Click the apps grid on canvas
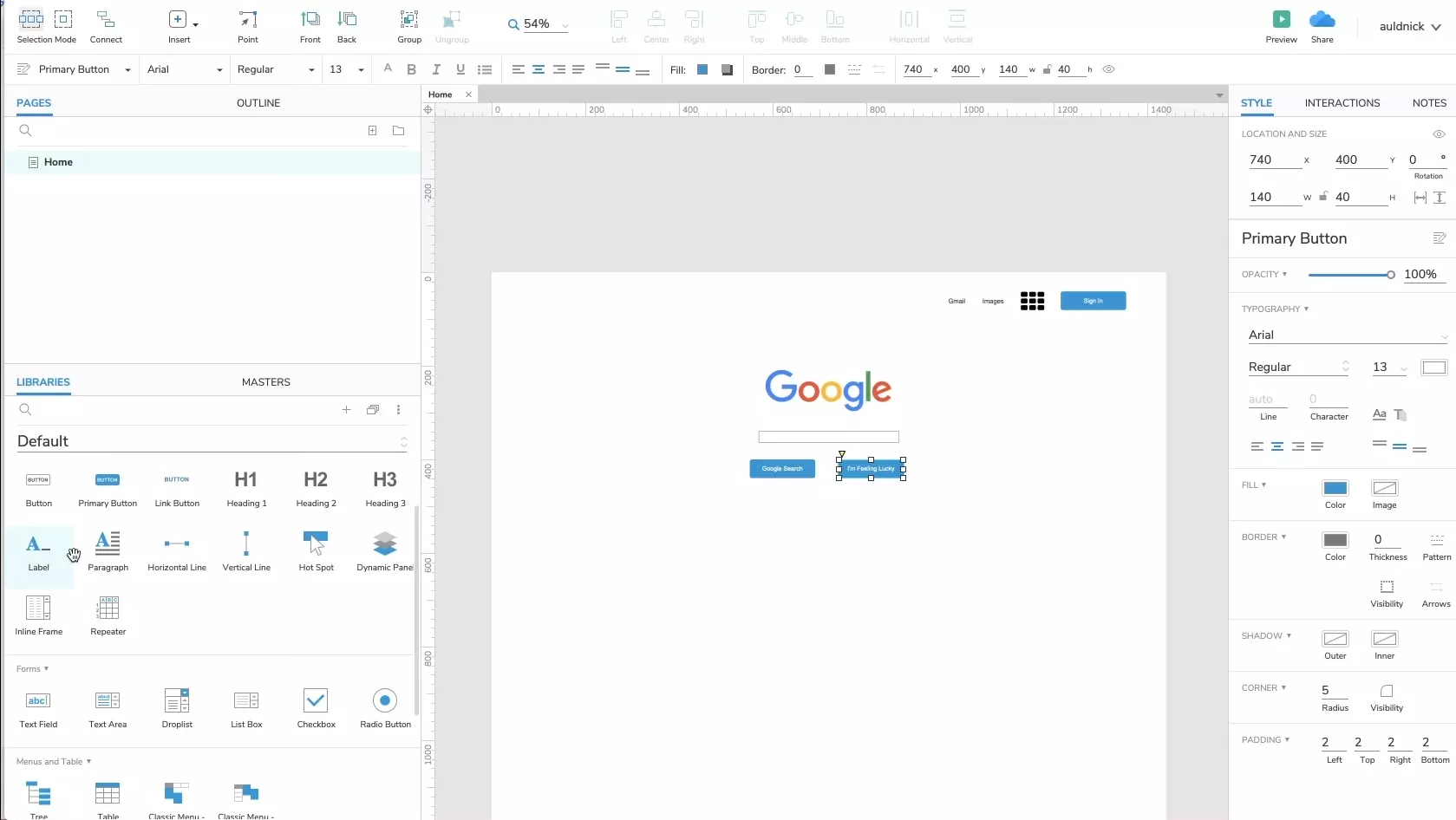 (x=1032, y=301)
